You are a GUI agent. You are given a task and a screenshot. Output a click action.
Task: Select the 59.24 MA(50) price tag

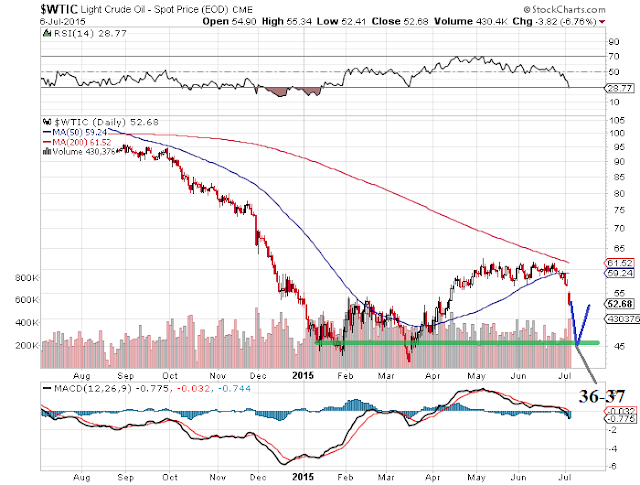[619, 273]
